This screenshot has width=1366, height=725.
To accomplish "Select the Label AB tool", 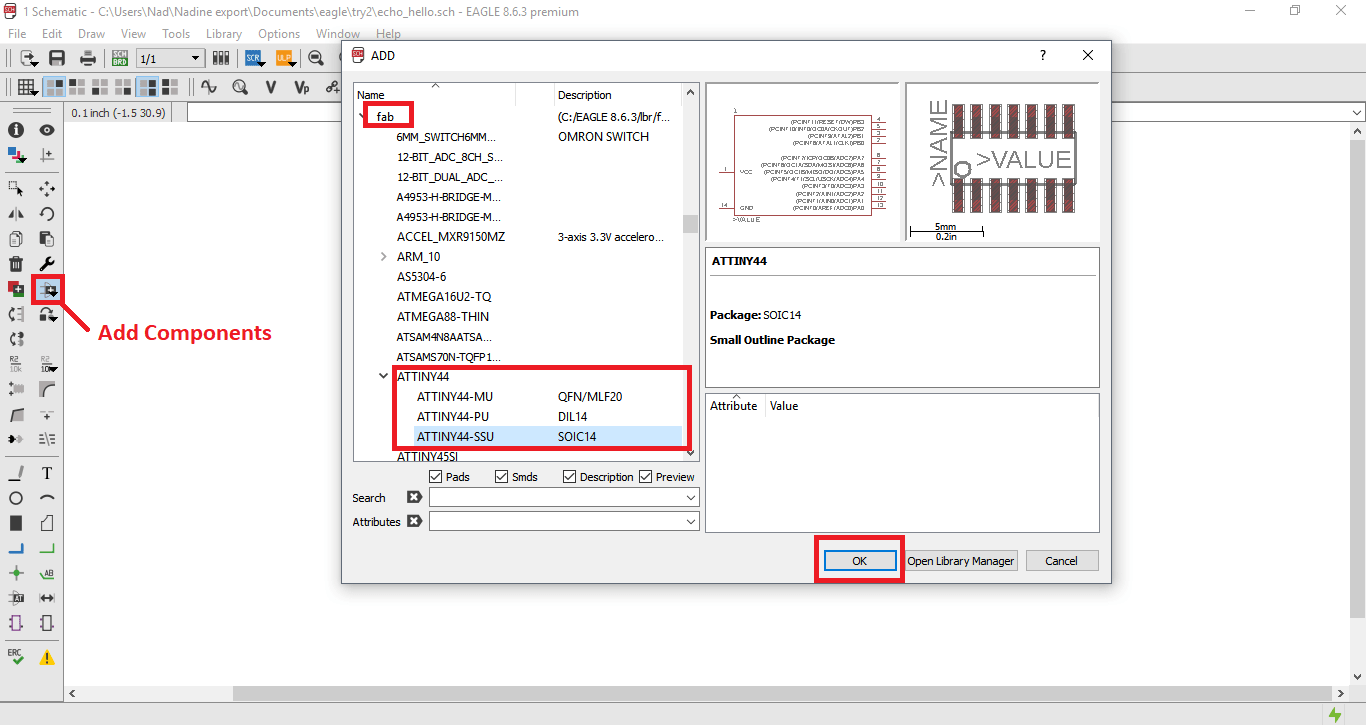I will [x=46, y=573].
